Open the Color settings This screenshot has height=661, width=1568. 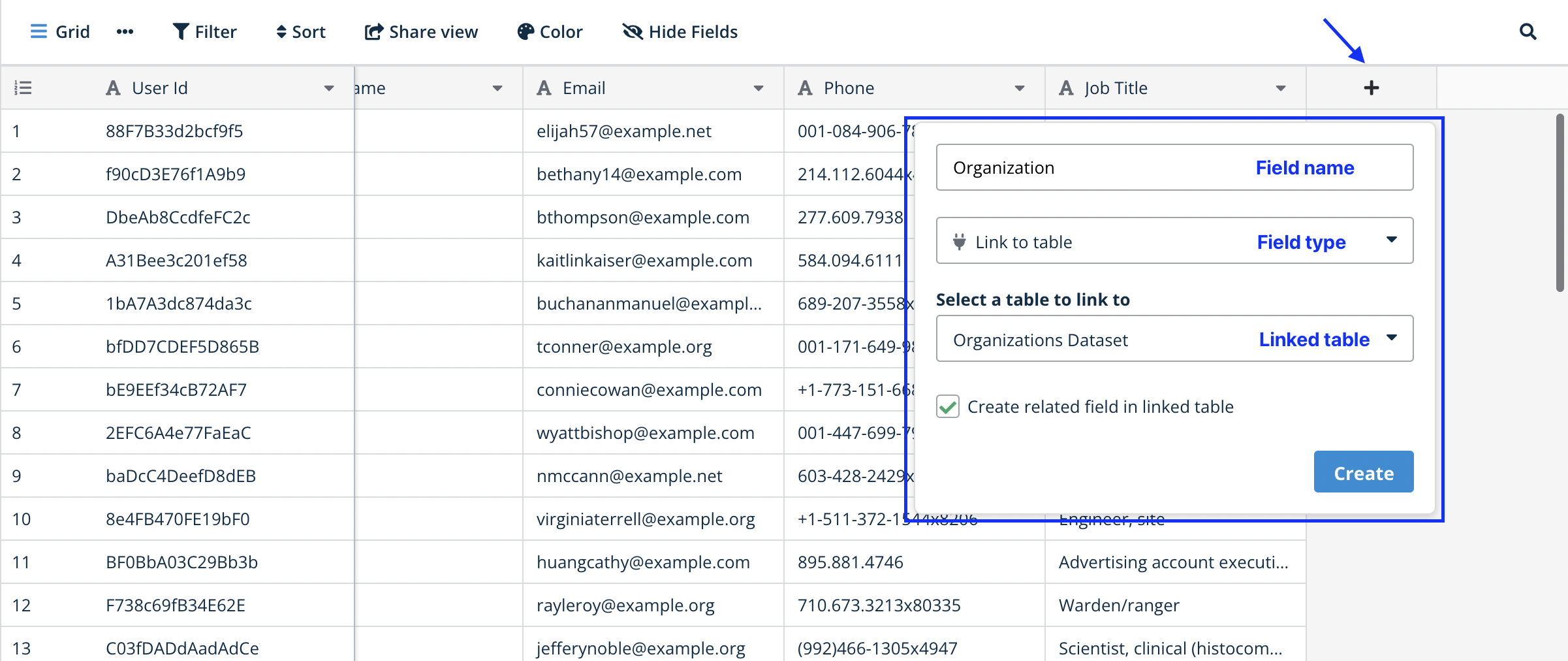point(549,31)
